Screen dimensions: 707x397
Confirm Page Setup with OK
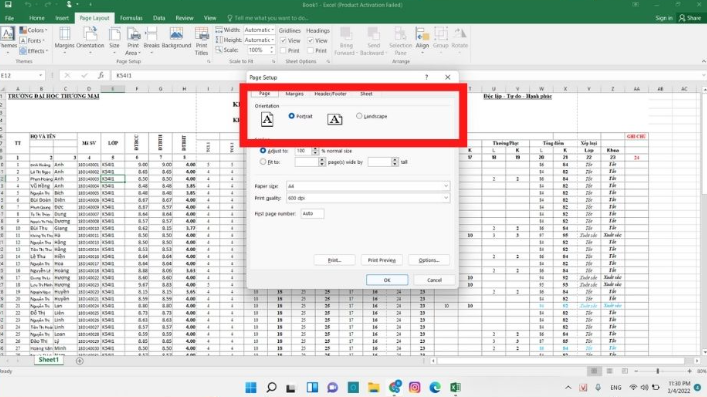[x=387, y=280]
